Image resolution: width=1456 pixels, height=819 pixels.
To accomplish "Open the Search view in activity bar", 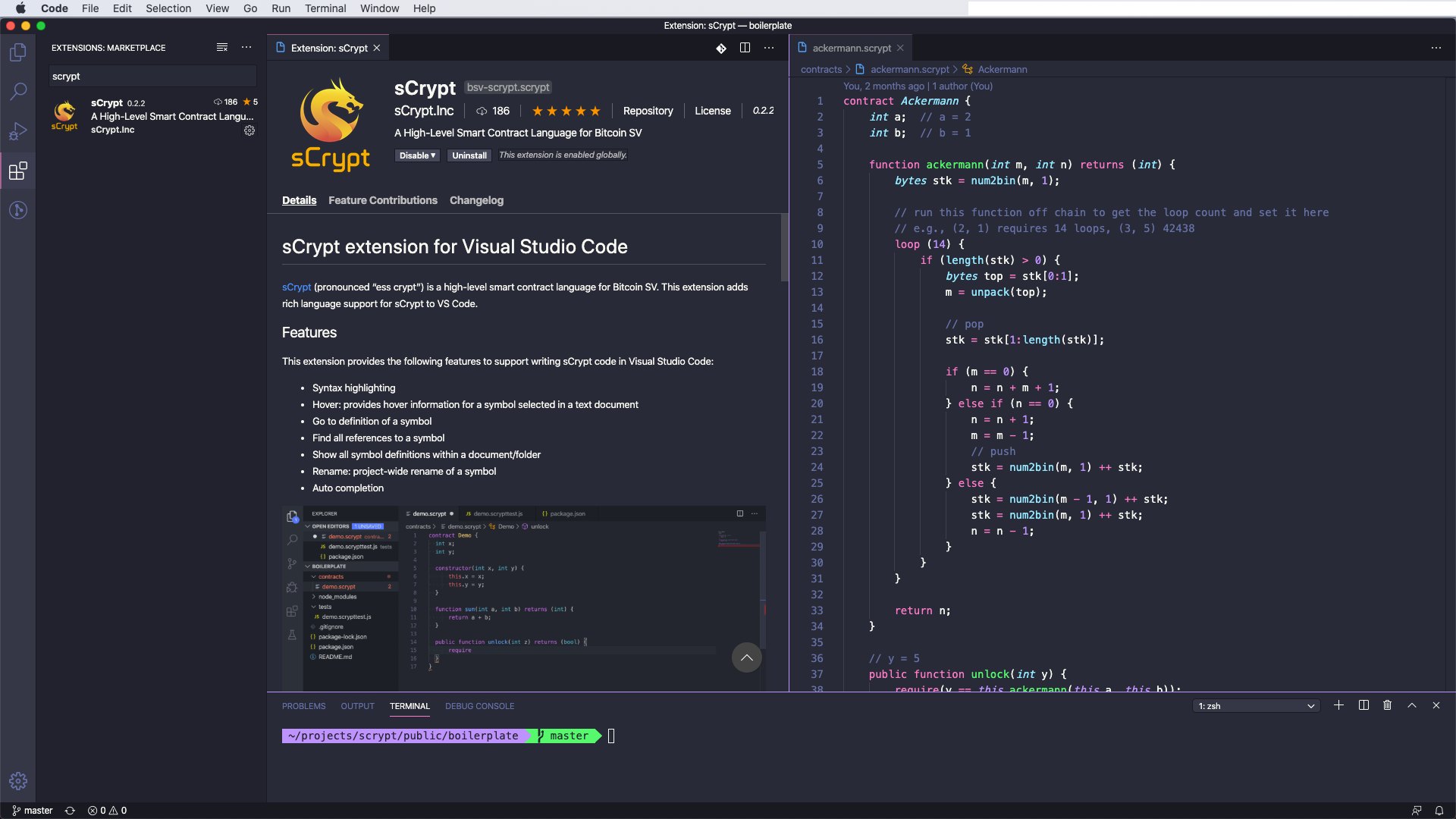I will pos(18,92).
